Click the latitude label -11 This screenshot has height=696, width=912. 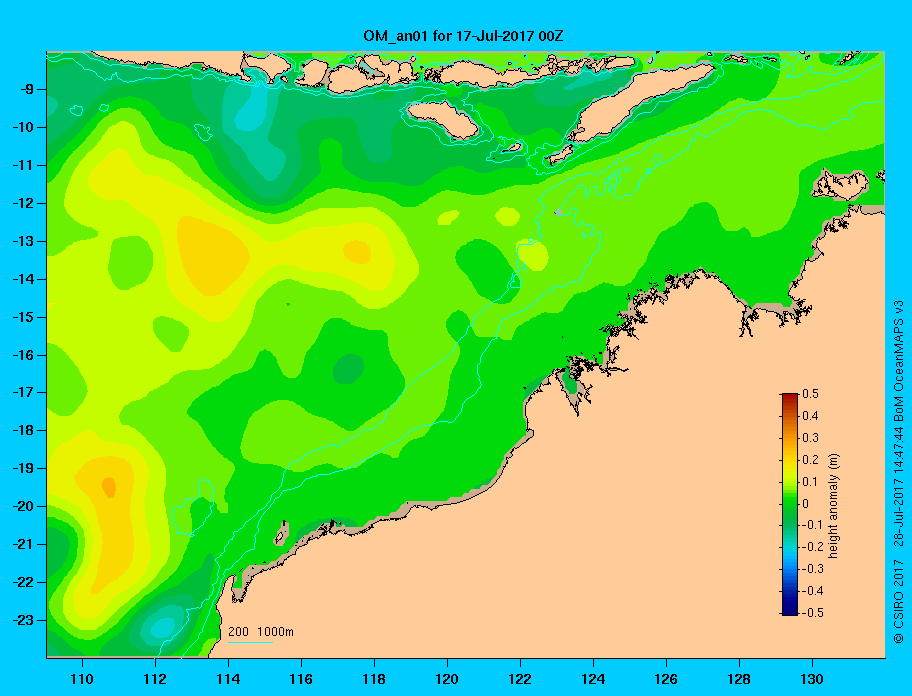pyautogui.click(x=26, y=165)
